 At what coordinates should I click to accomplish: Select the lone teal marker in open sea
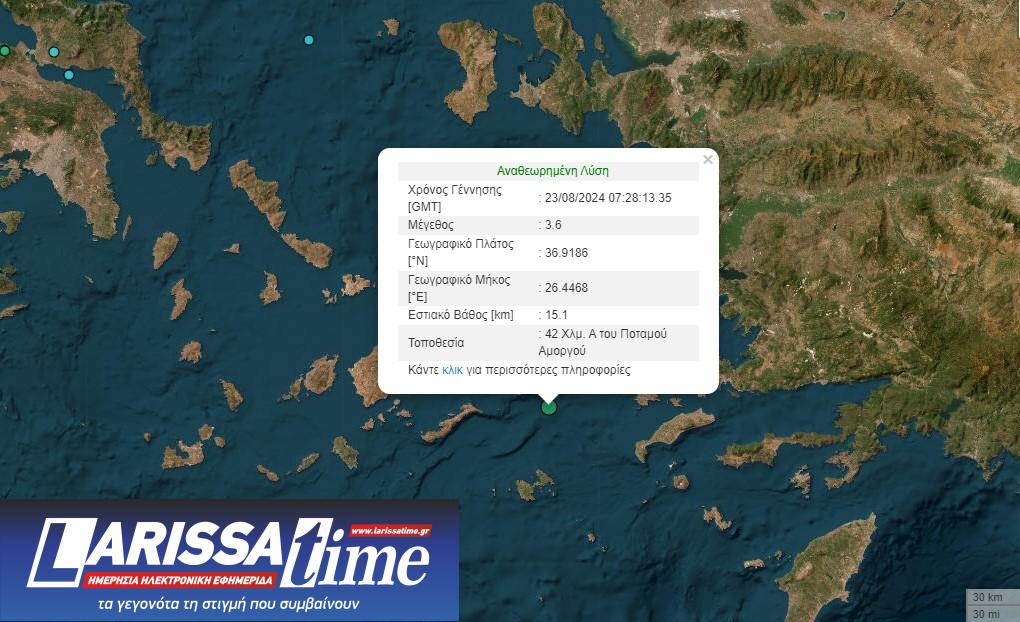309,40
